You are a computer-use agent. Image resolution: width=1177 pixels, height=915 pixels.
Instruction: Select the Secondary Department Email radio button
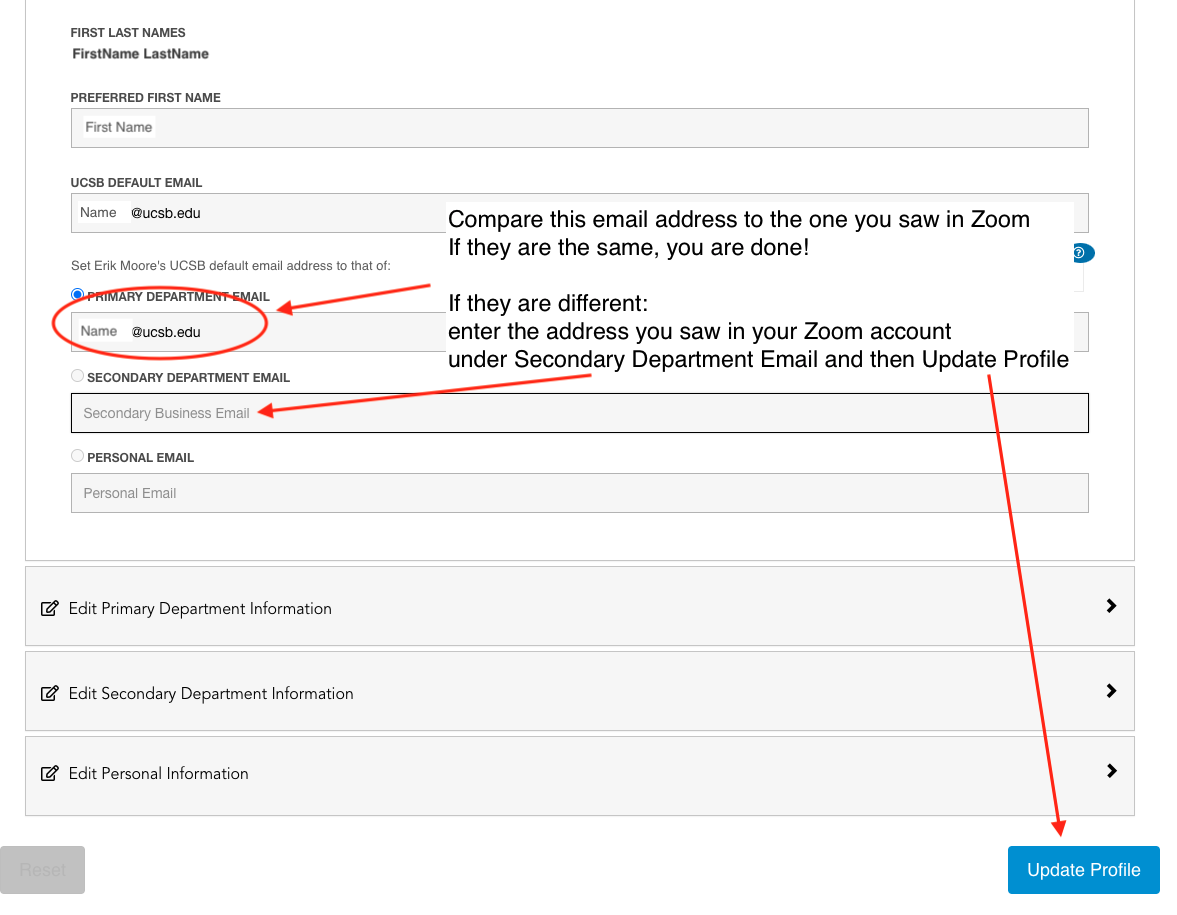pos(77,375)
